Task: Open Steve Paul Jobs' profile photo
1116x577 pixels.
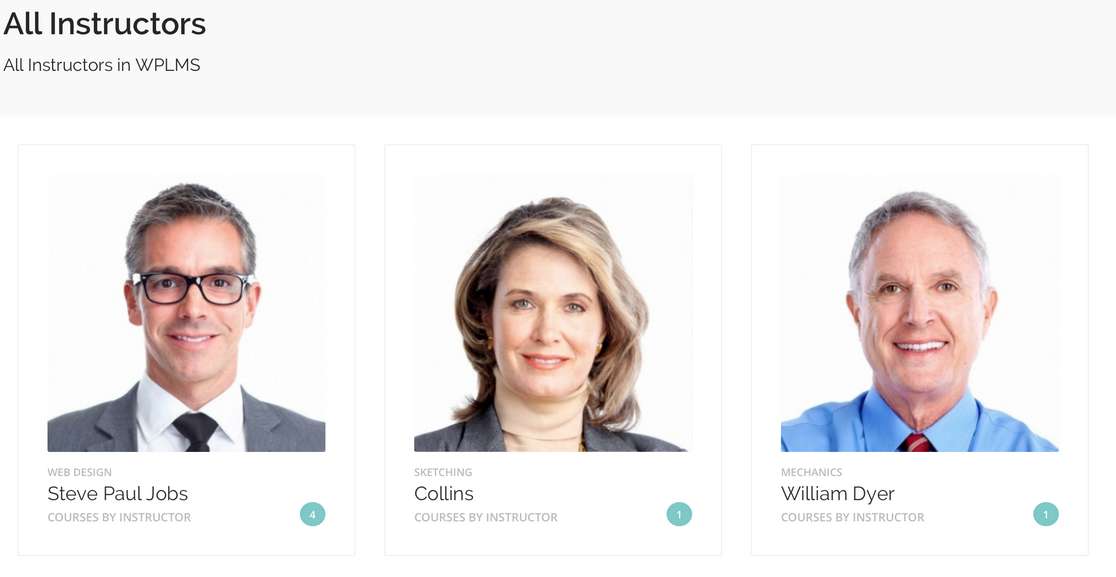Action: (x=186, y=313)
